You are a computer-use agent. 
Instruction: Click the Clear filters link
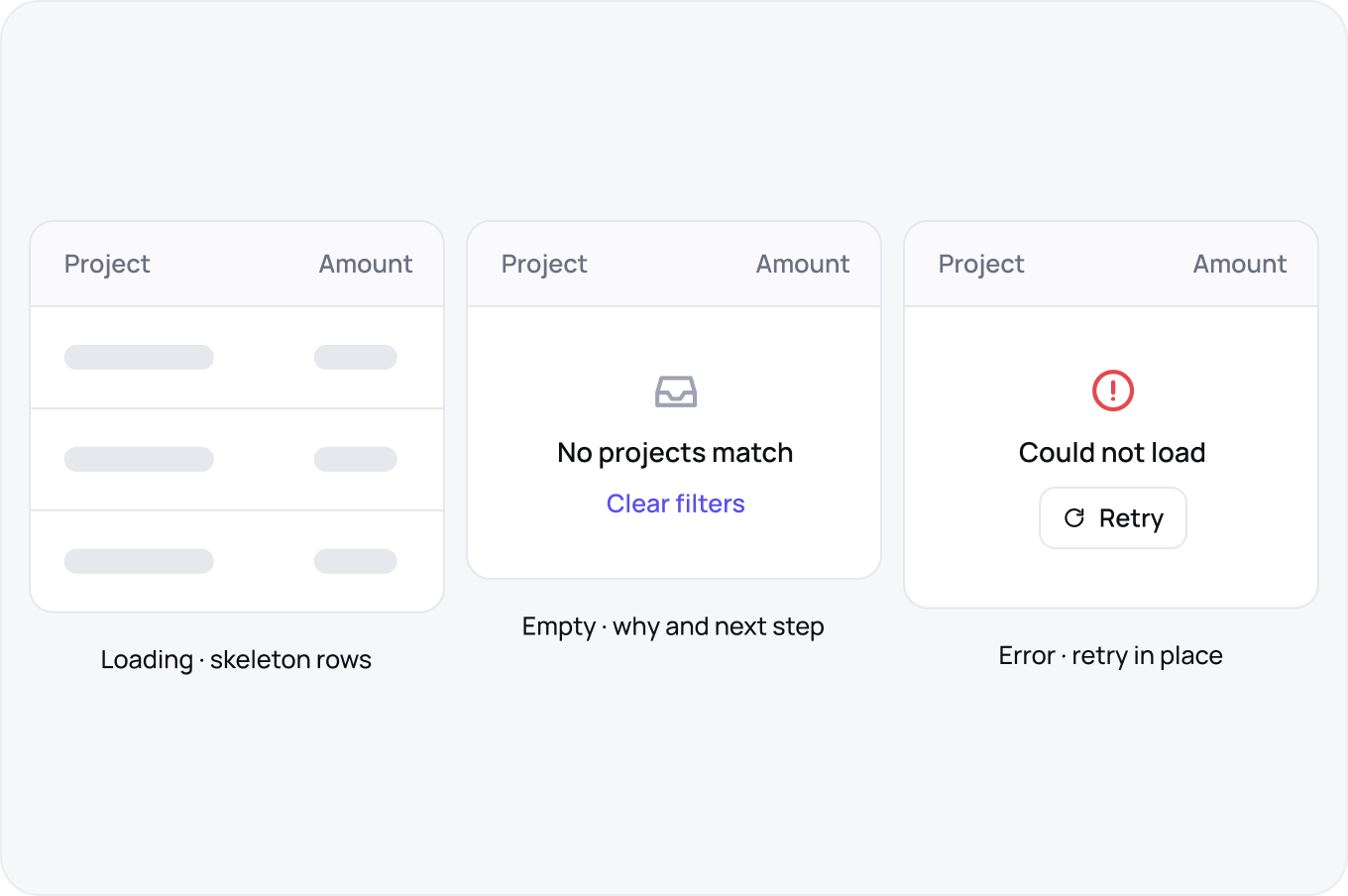(x=676, y=504)
